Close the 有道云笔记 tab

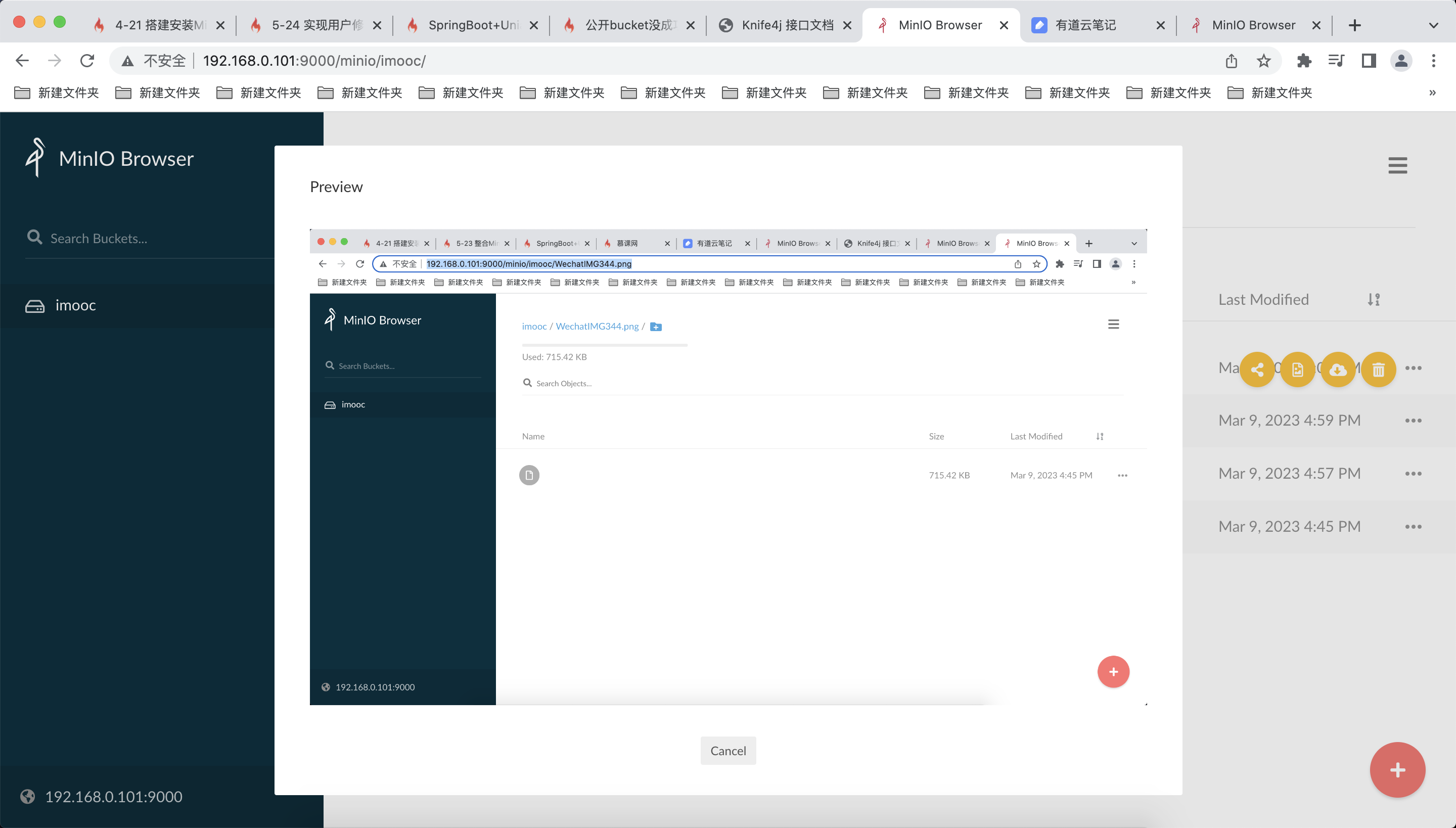coord(1160,25)
